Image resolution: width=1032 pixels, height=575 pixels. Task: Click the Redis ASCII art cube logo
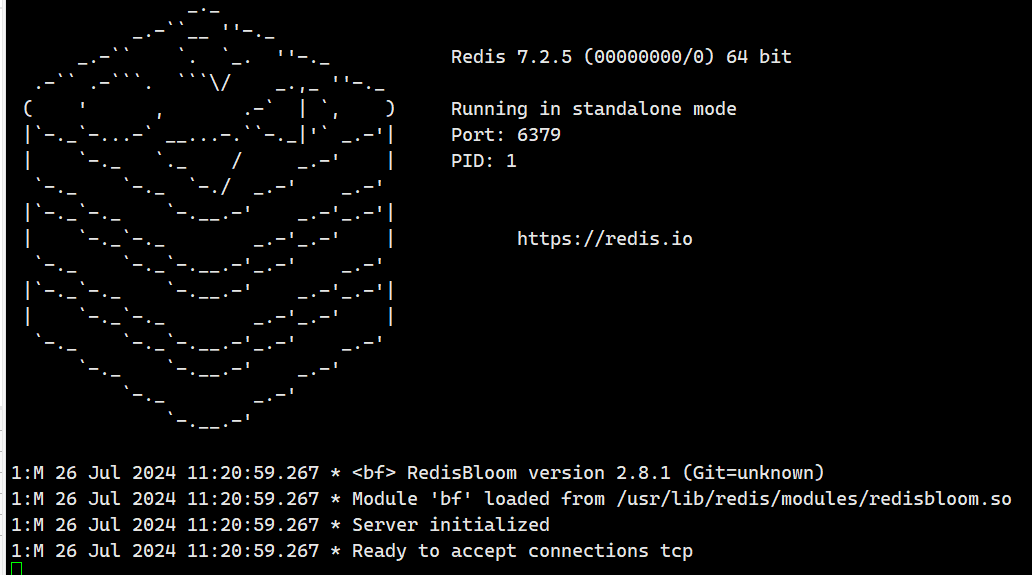208,215
